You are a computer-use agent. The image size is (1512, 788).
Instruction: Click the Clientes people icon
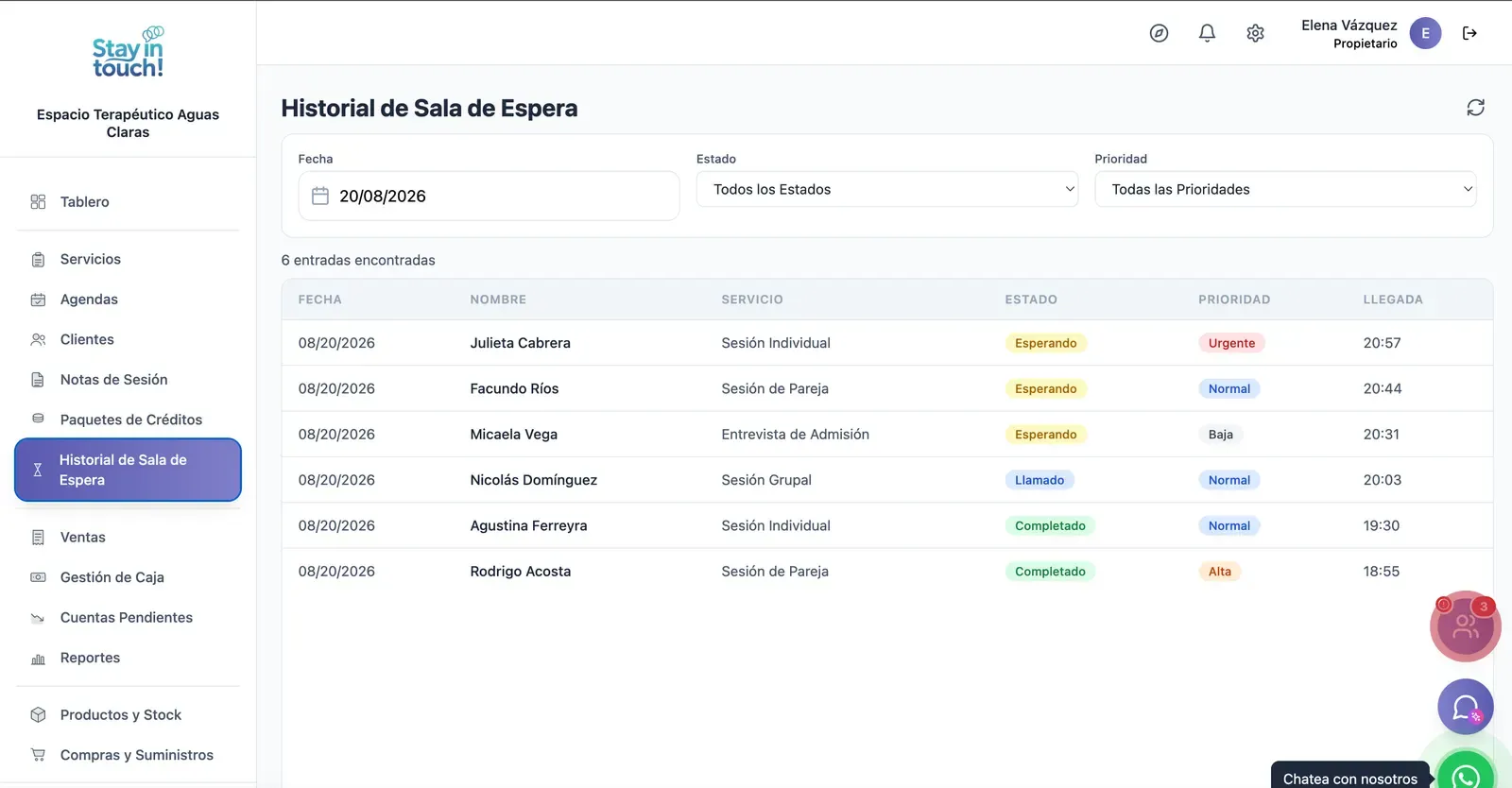pyautogui.click(x=38, y=339)
